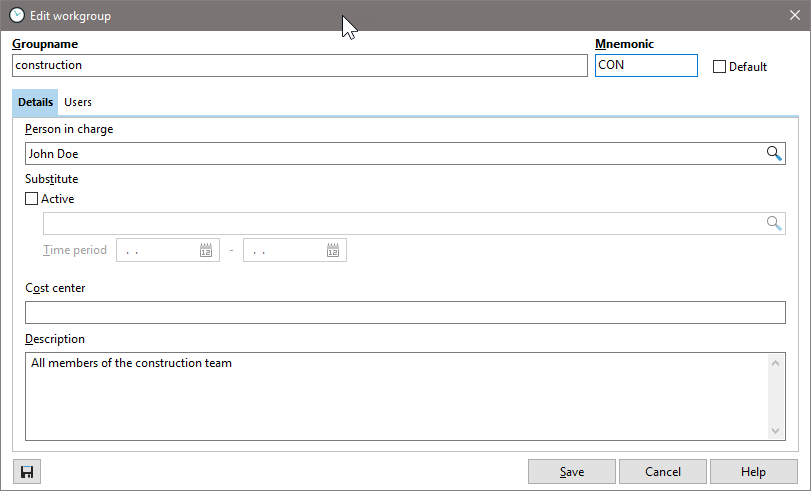Click the Cancel button
Viewport: 811px width, 491px height.
pyautogui.click(x=662, y=472)
